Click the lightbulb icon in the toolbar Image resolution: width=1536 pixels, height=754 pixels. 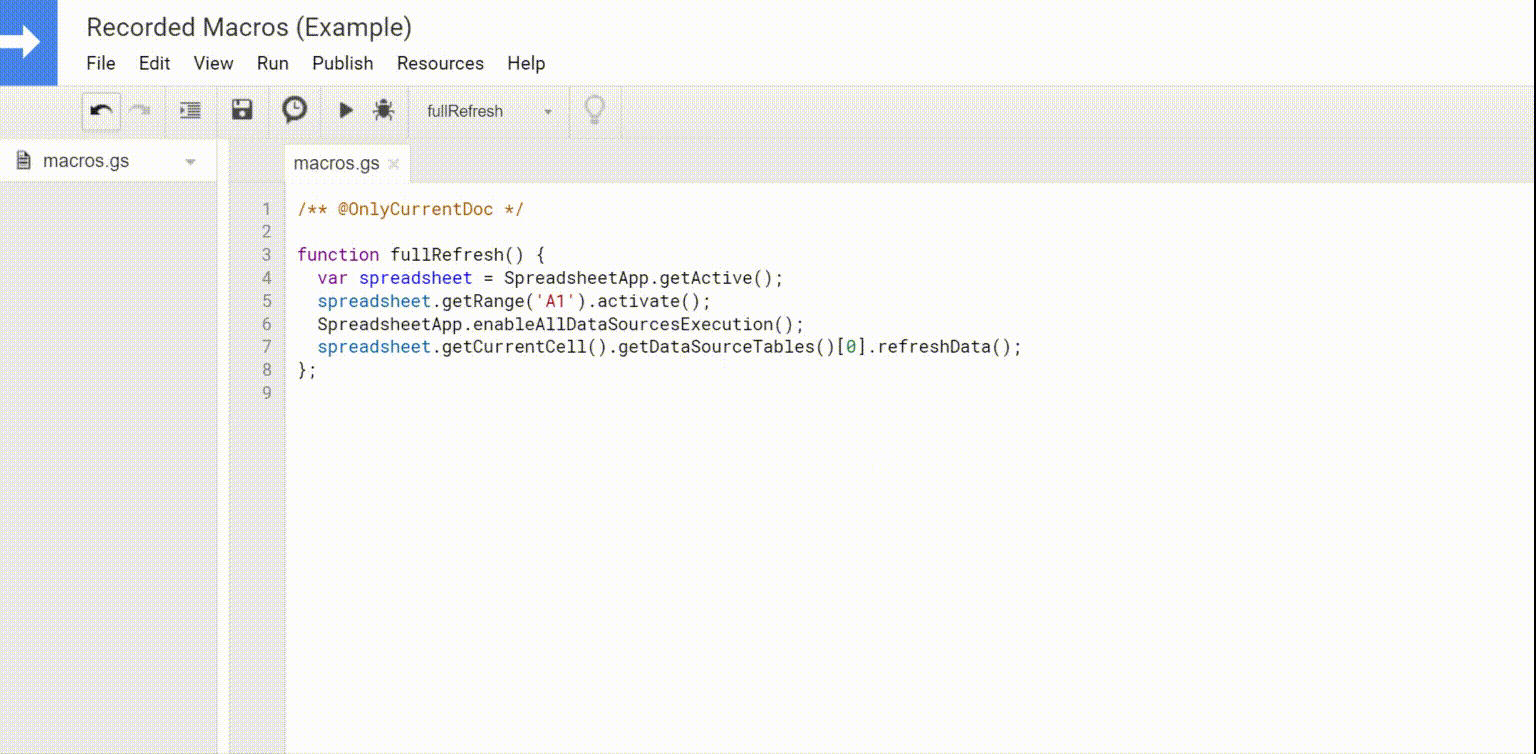[595, 110]
